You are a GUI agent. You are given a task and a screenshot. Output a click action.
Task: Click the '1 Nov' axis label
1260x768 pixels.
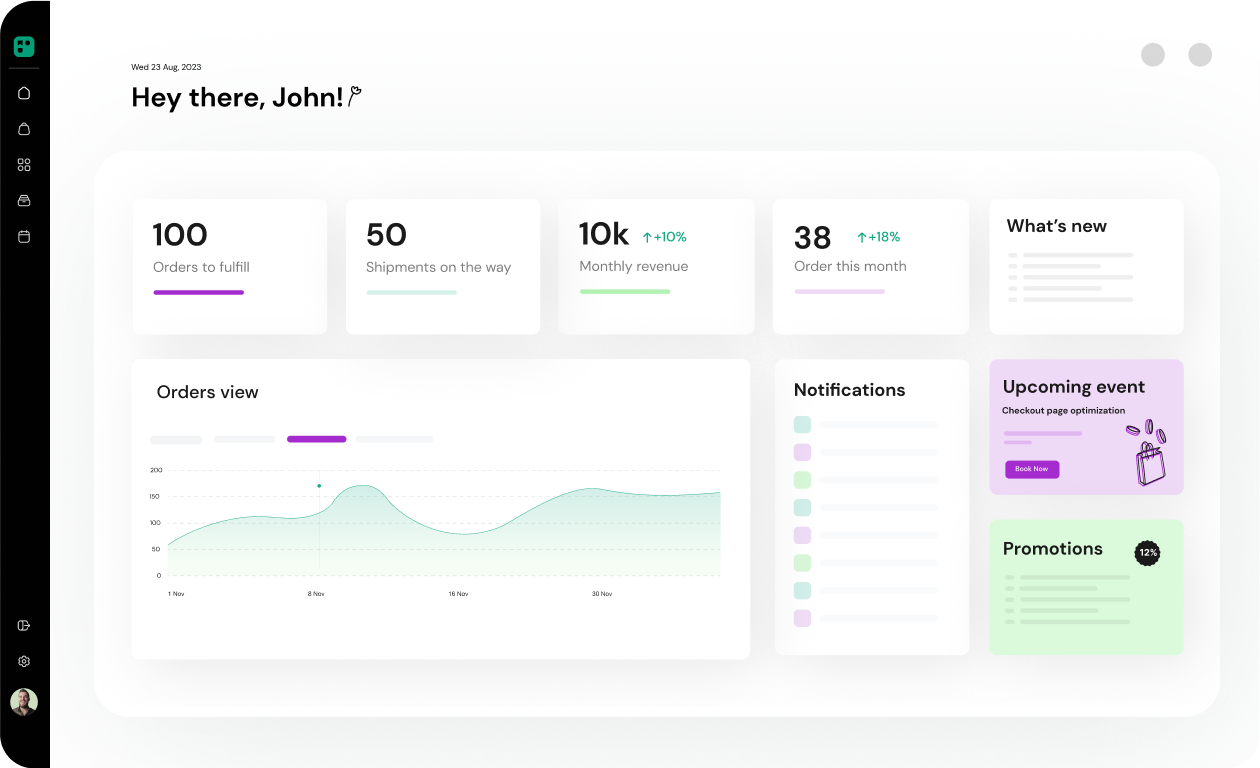[x=176, y=594]
